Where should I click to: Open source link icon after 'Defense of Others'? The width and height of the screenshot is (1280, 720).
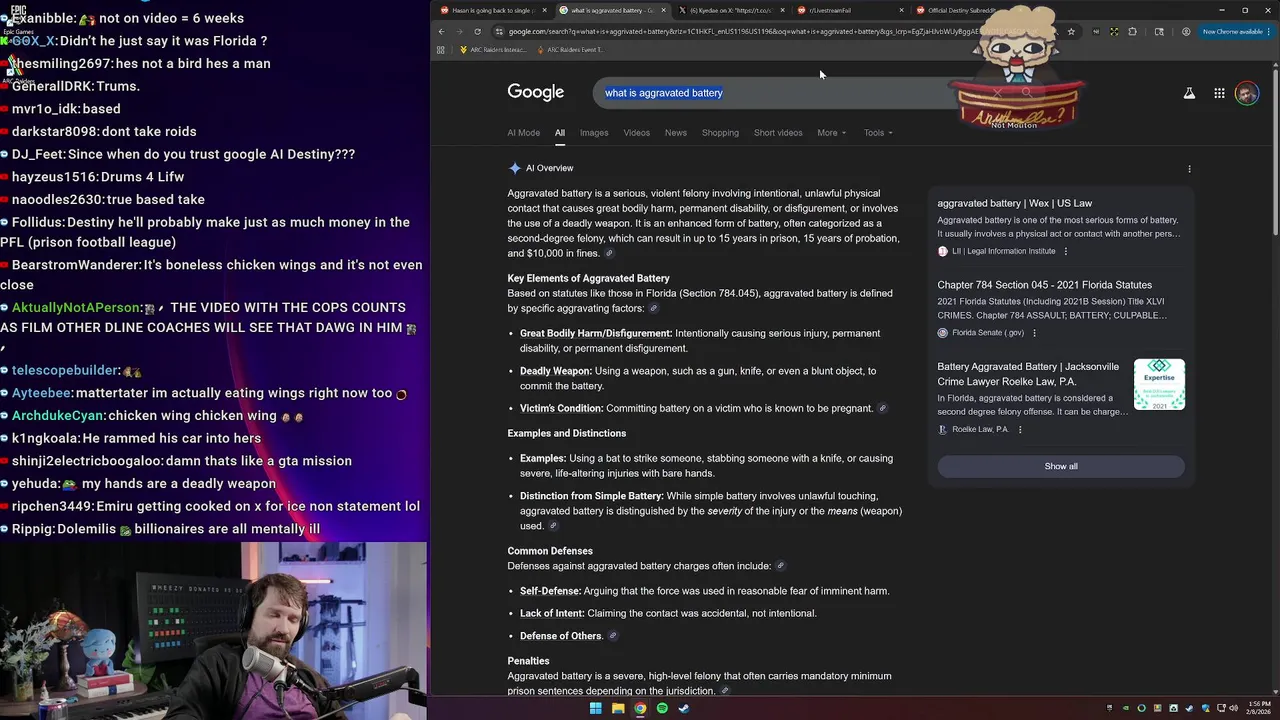coord(612,636)
